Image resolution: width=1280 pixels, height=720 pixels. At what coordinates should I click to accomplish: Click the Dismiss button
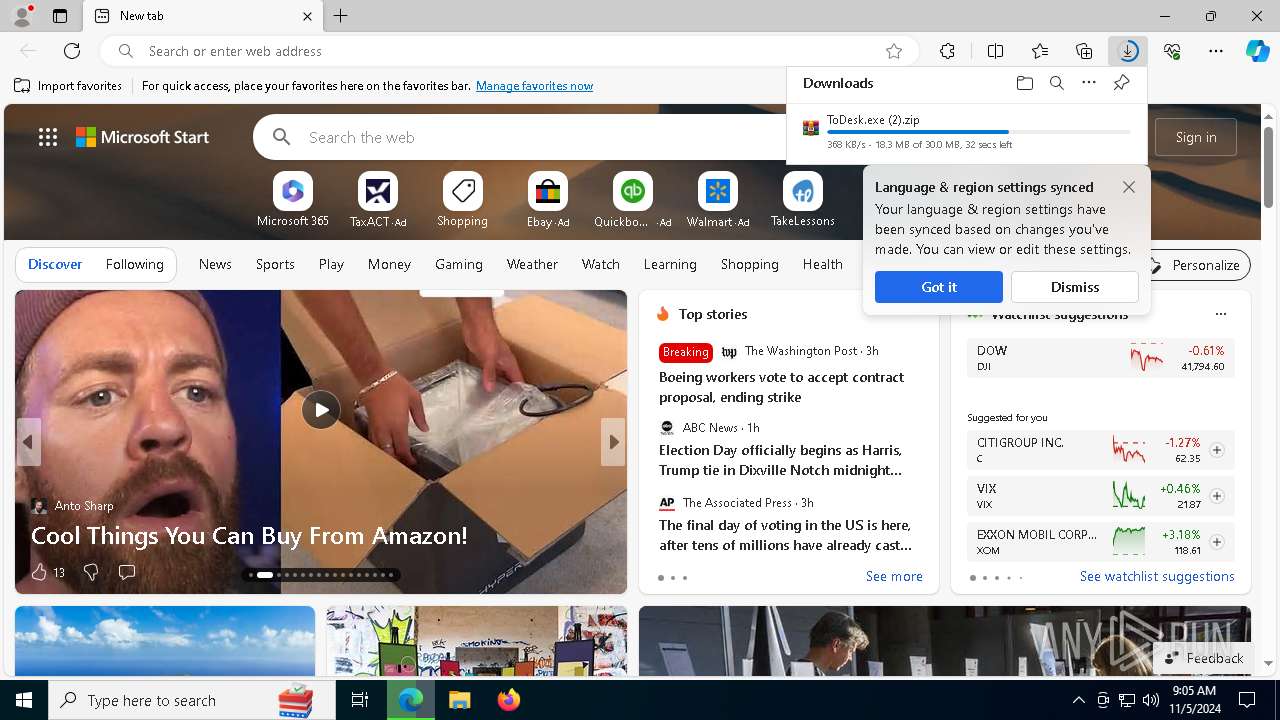1075,287
